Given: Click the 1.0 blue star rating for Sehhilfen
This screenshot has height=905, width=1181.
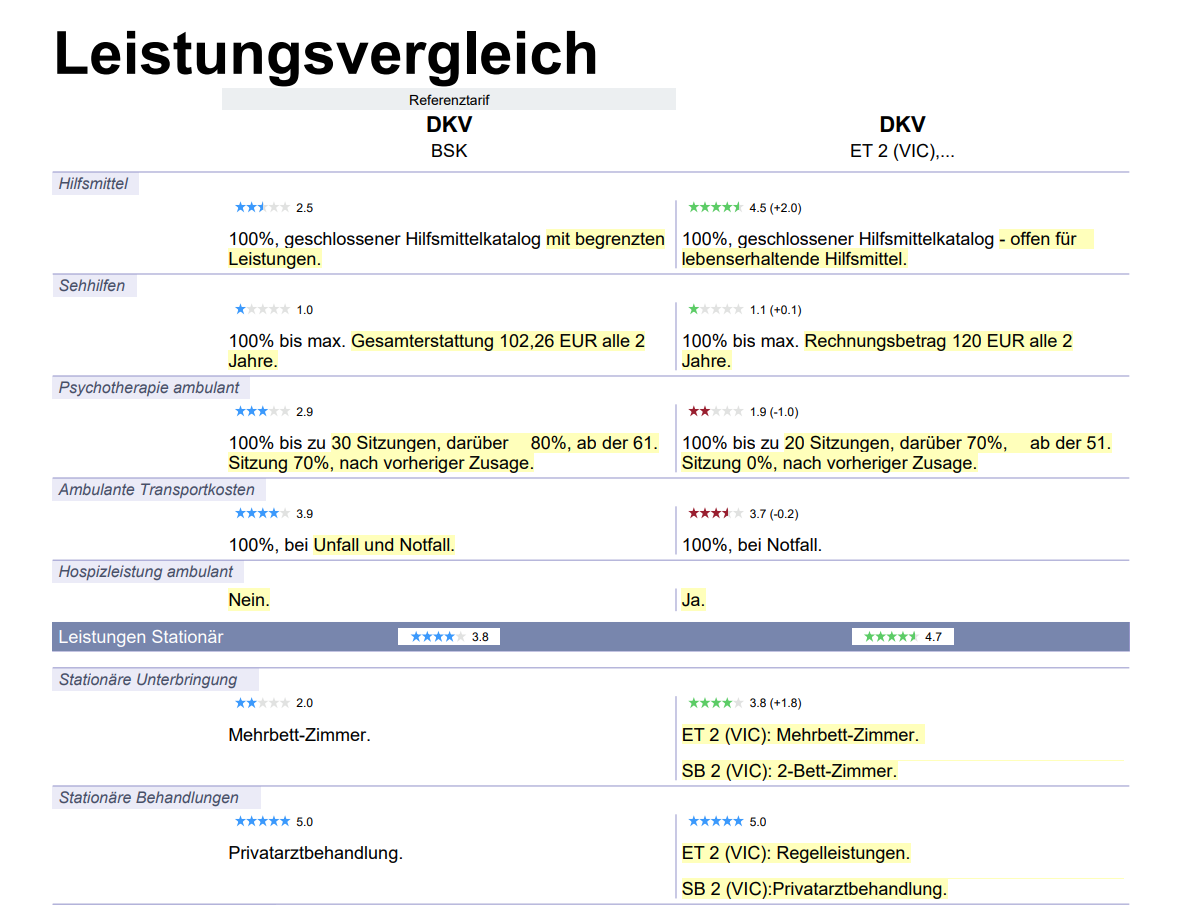Looking at the screenshot, I should (x=273, y=309).
